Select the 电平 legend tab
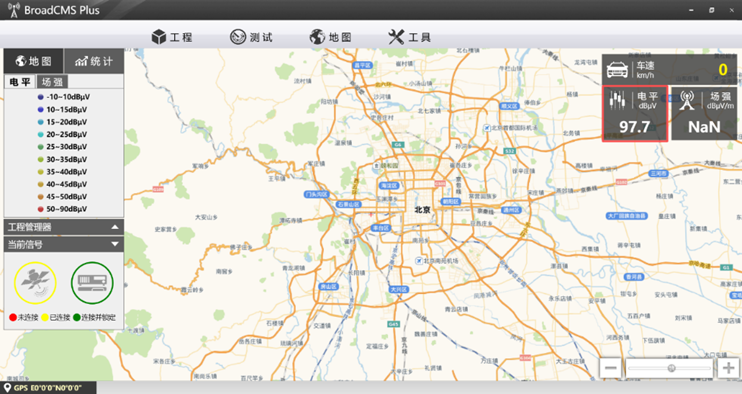Screen dimensions: 742x394 [20, 82]
